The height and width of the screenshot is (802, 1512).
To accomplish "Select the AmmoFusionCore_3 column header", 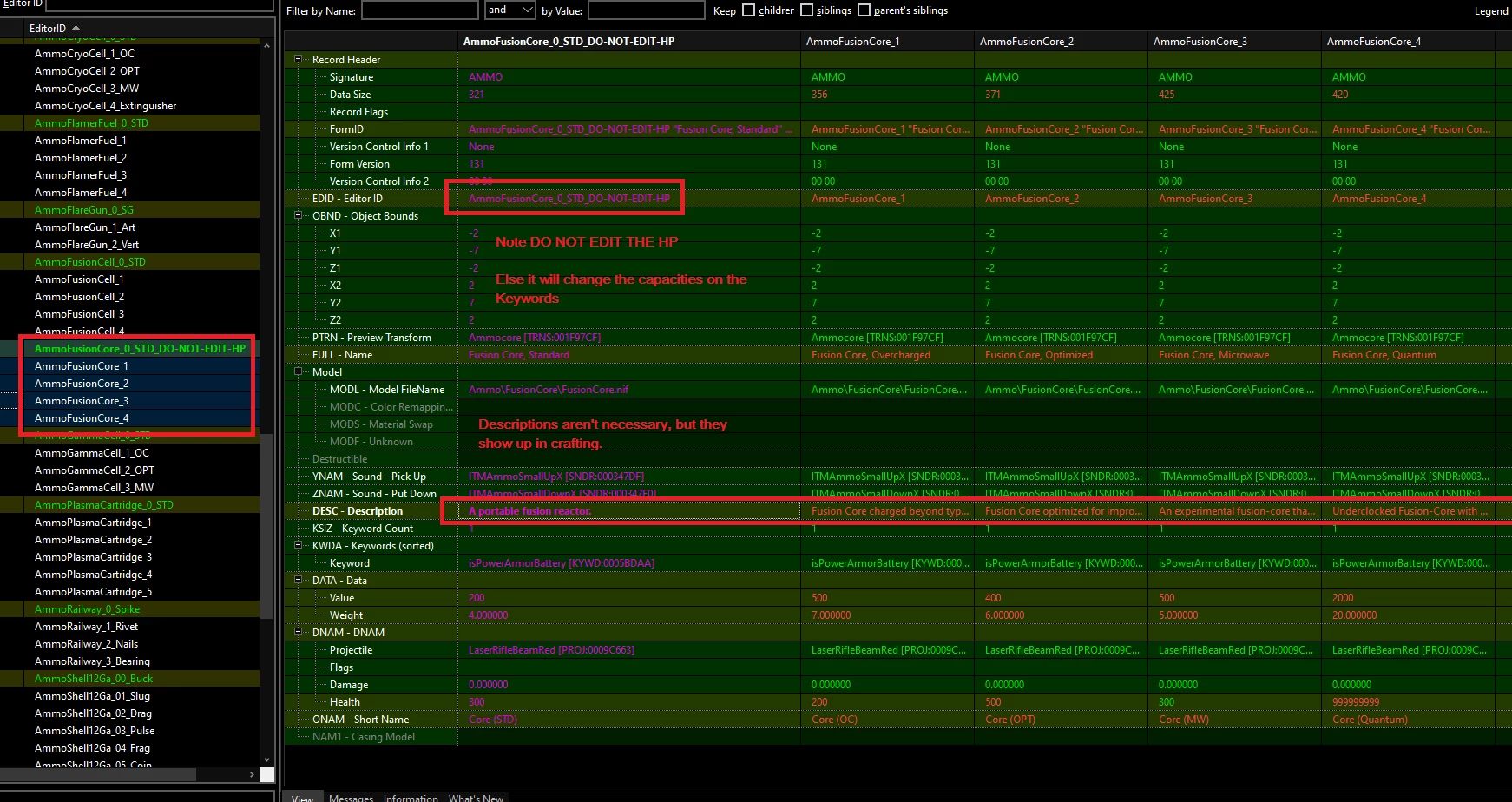I will (1234, 42).
